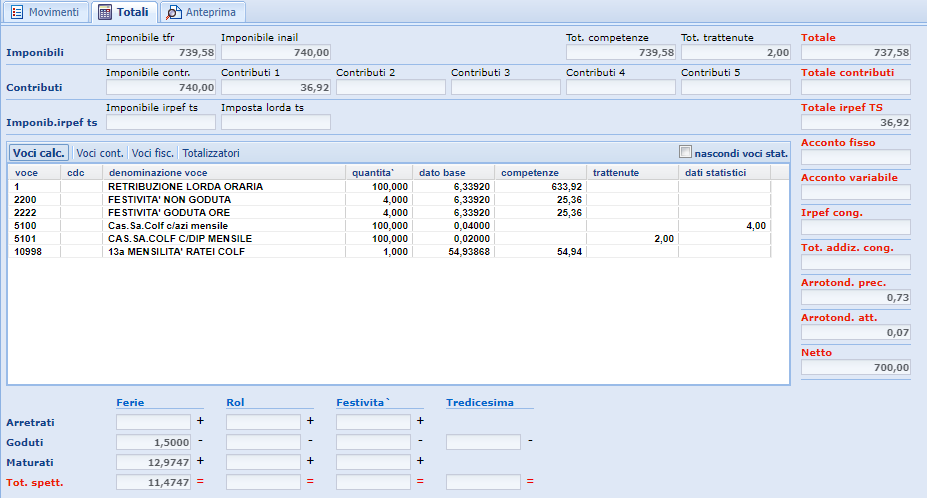Screen dimensions: 927x498
Task: Click the Imponibile contr. field
Action: coord(161,88)
